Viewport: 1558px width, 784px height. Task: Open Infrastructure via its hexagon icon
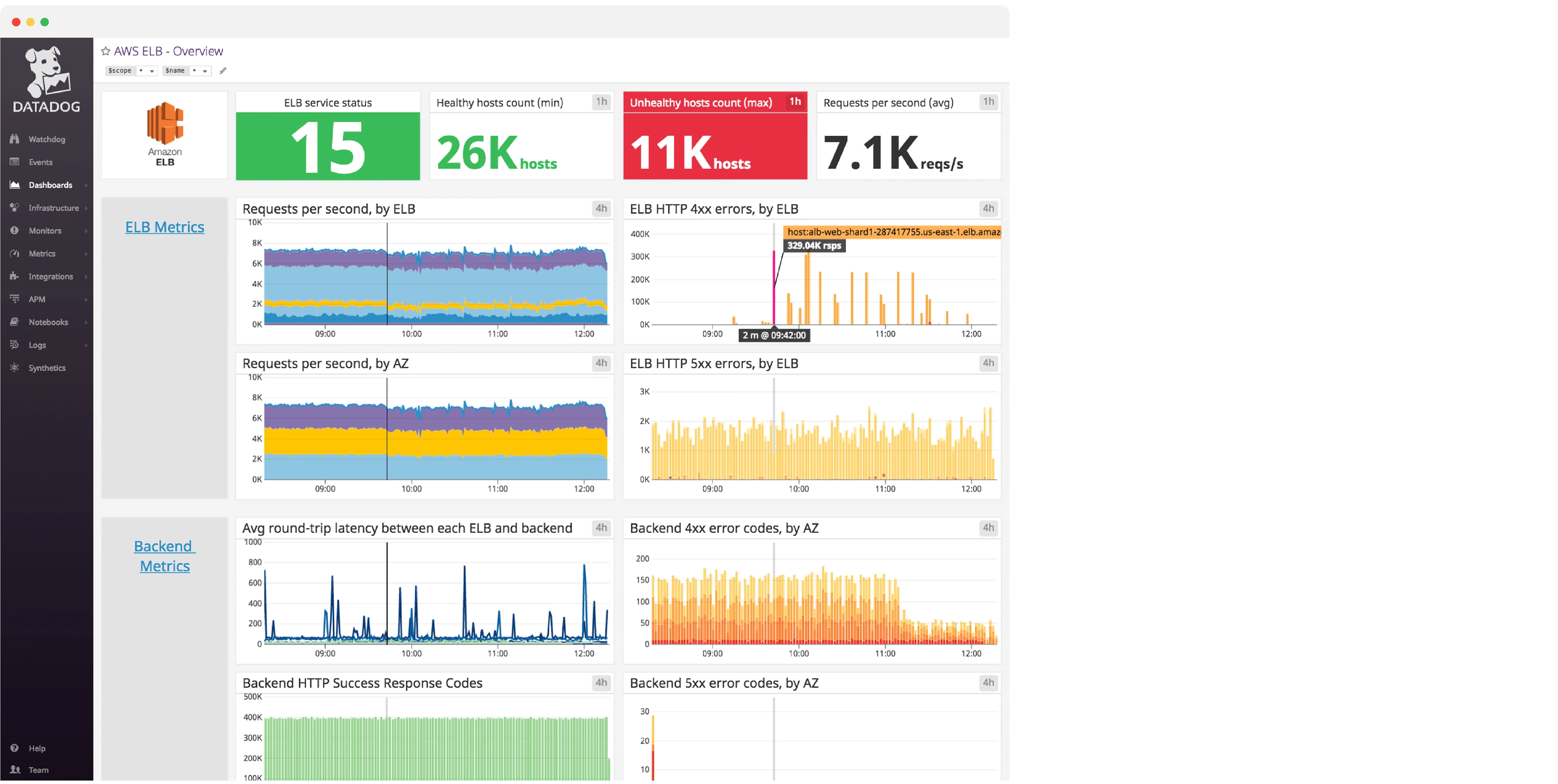[x=15, y=207]
